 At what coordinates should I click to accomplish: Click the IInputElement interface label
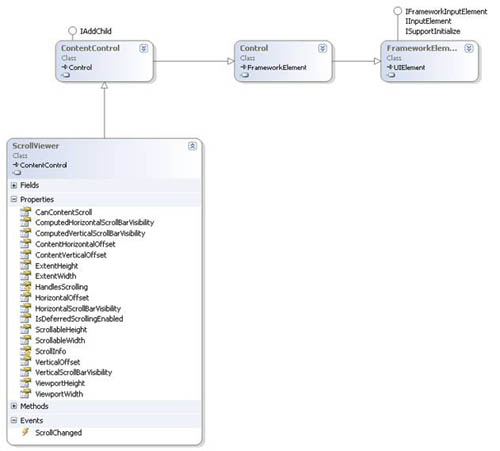428,21
